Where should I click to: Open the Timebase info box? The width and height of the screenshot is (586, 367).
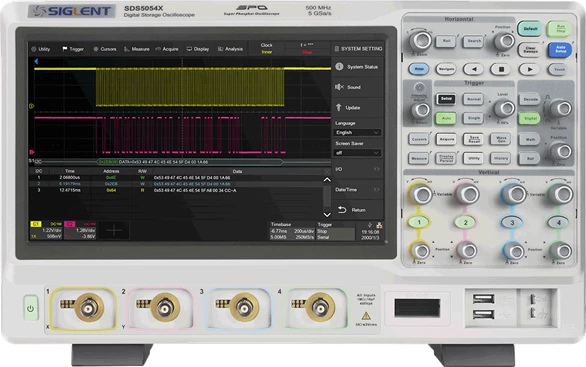[x=292, y=231]
